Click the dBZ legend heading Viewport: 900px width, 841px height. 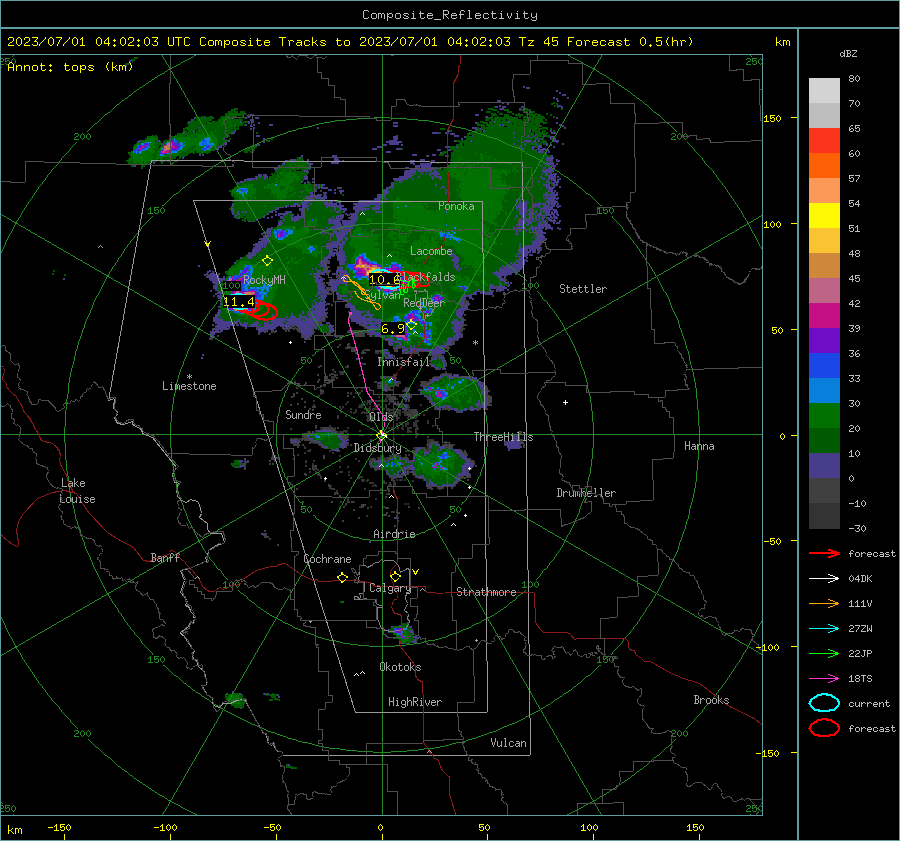pyautogui.click(x=848, y=54)
